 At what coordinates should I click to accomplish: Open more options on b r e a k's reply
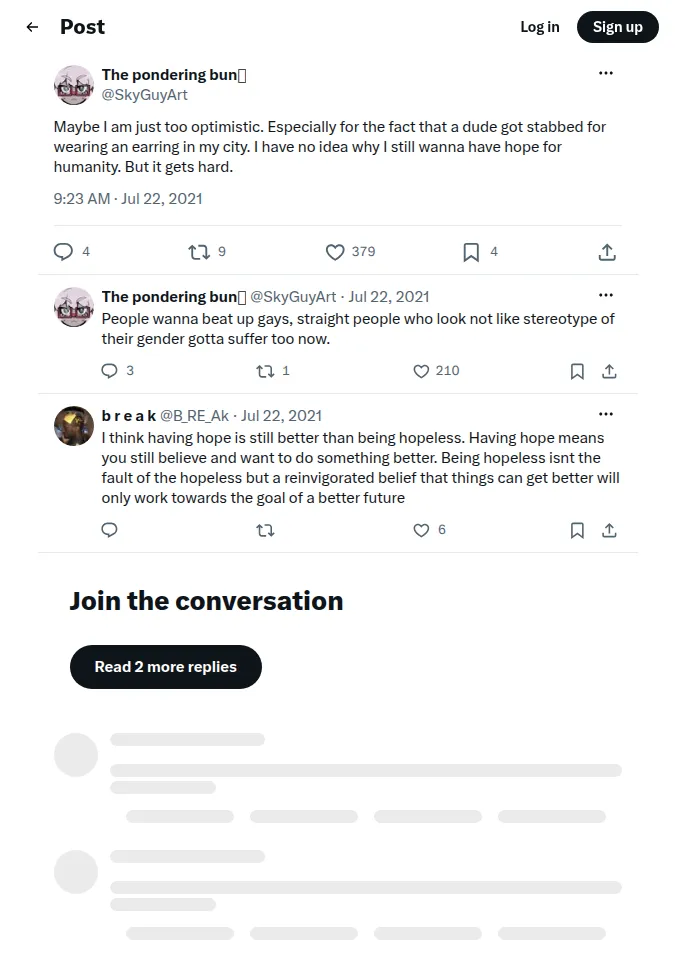tap(606, 414)
